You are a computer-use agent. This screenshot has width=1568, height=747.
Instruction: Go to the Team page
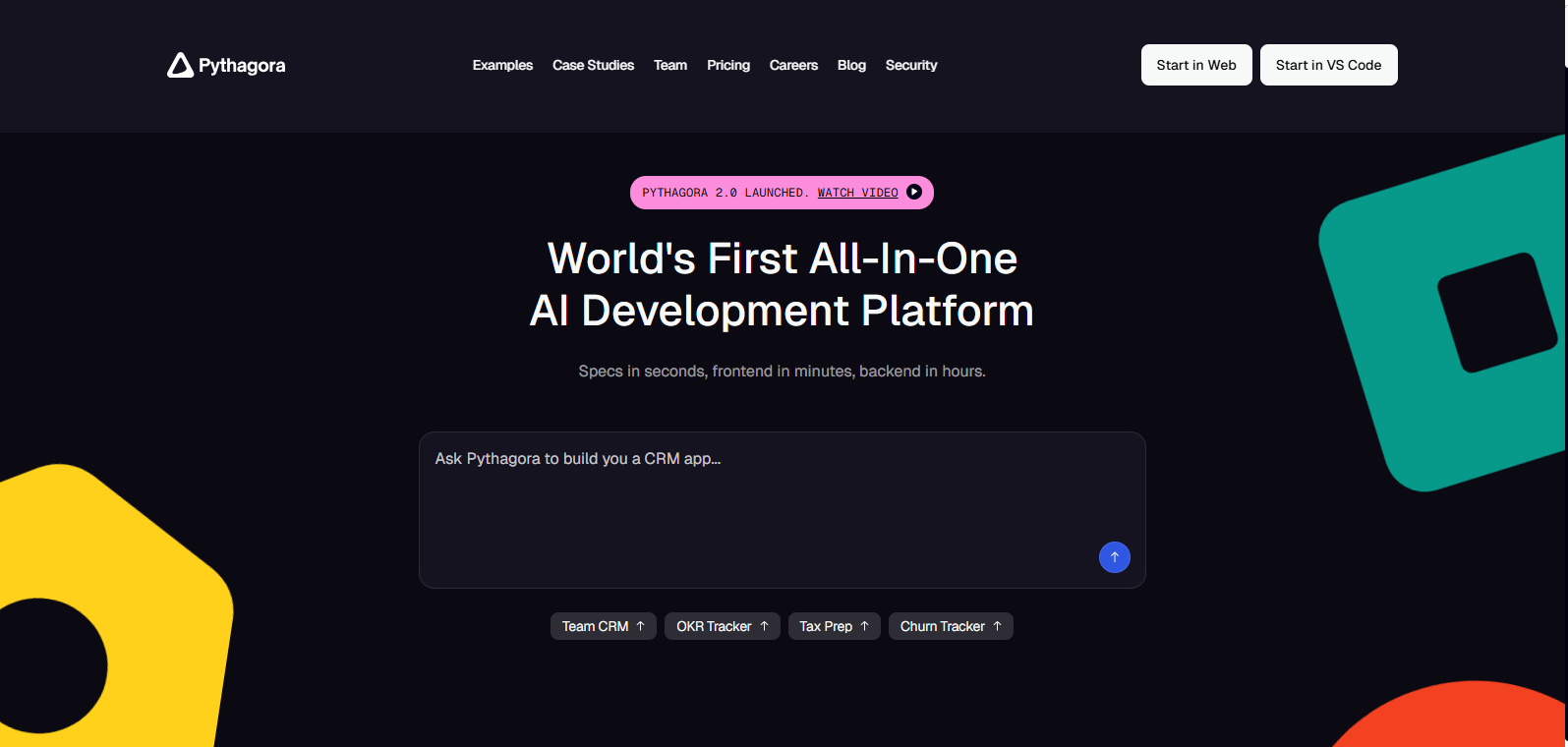(x=670, y=65)
